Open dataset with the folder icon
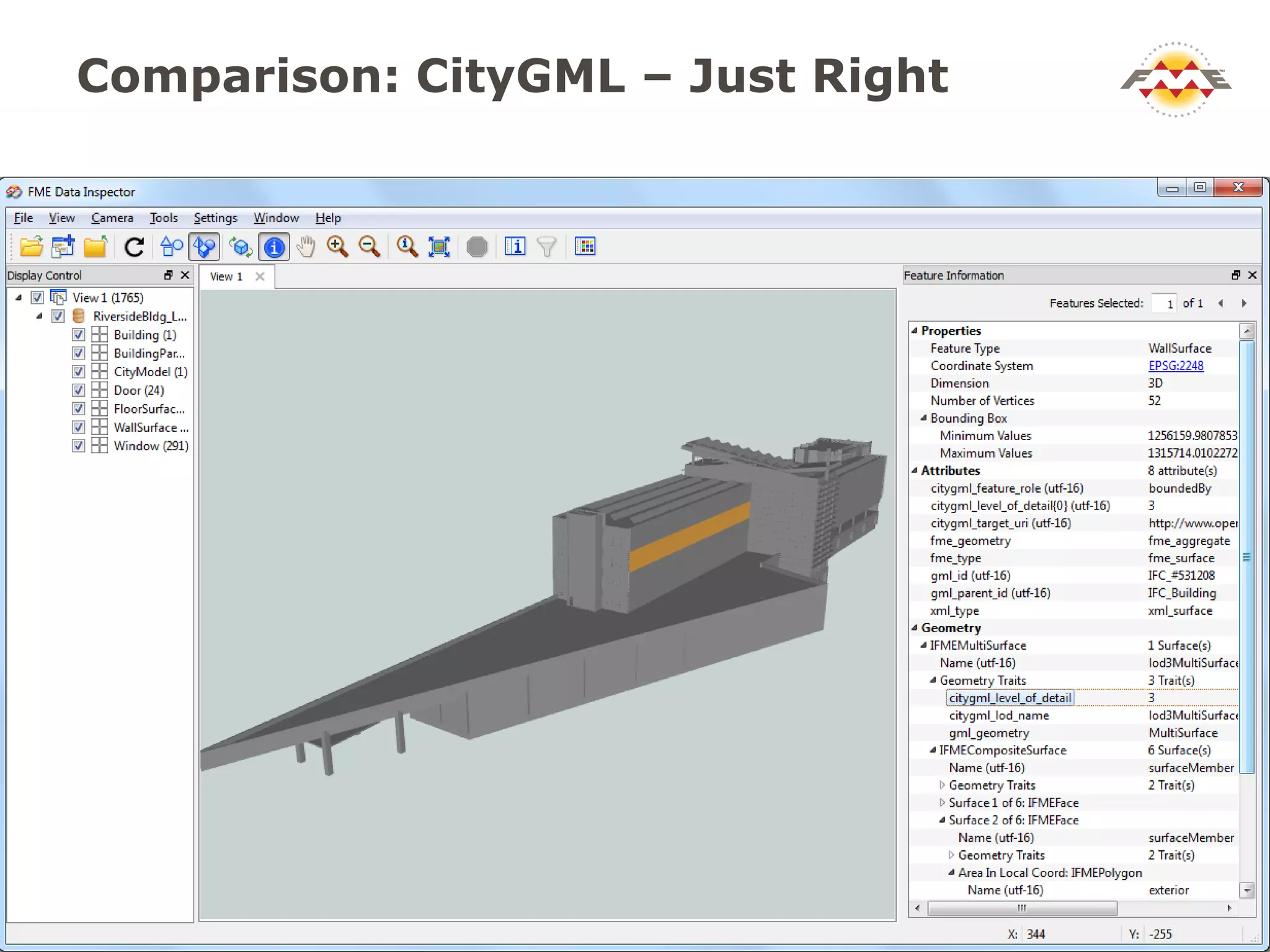 pyautogui.click(x=31, y=247)
